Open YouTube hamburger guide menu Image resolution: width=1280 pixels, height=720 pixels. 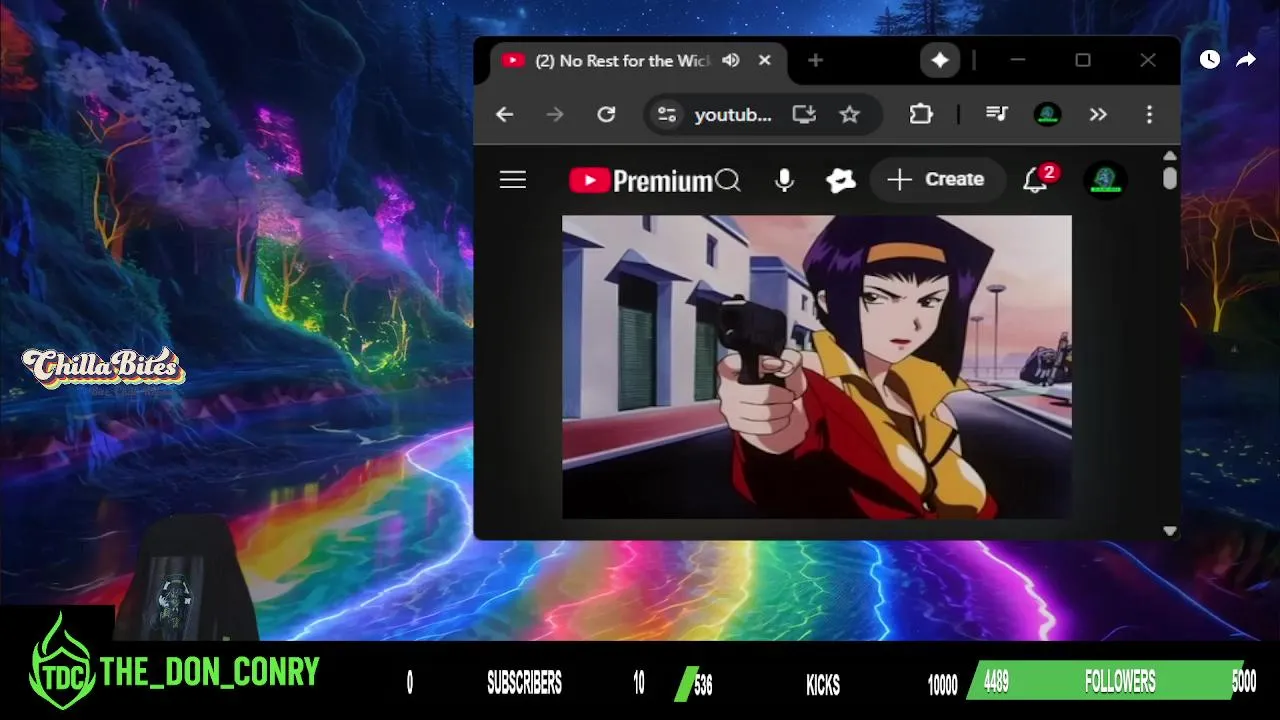point(513,180)
